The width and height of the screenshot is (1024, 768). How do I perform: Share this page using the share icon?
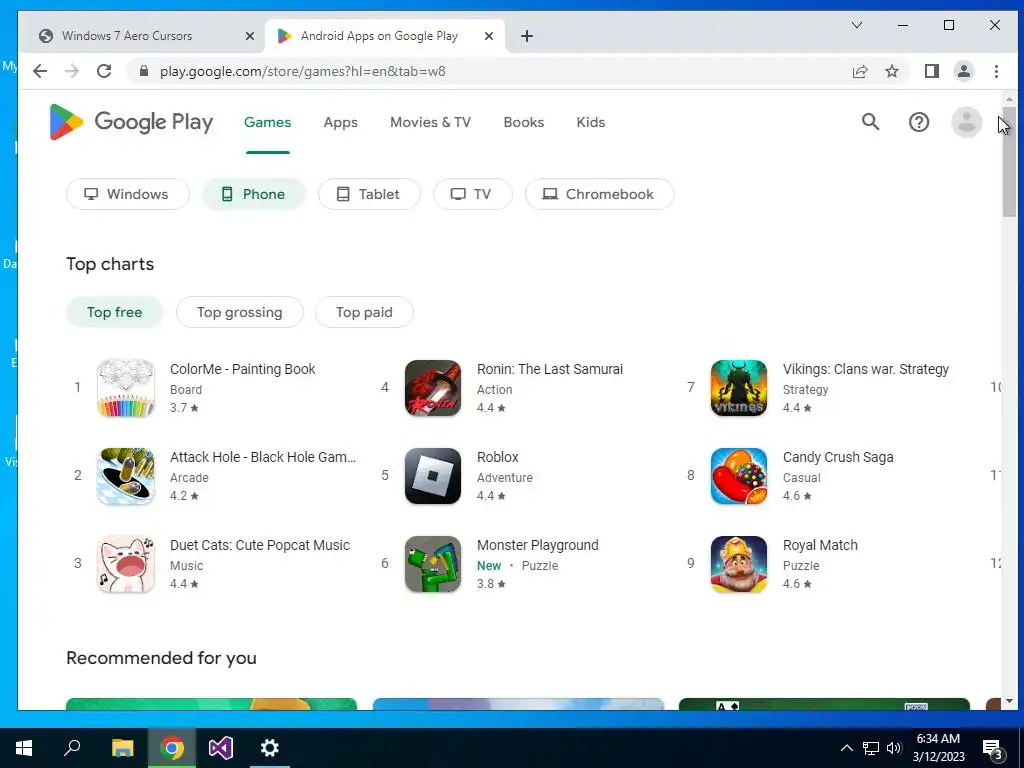coord(860,71)
